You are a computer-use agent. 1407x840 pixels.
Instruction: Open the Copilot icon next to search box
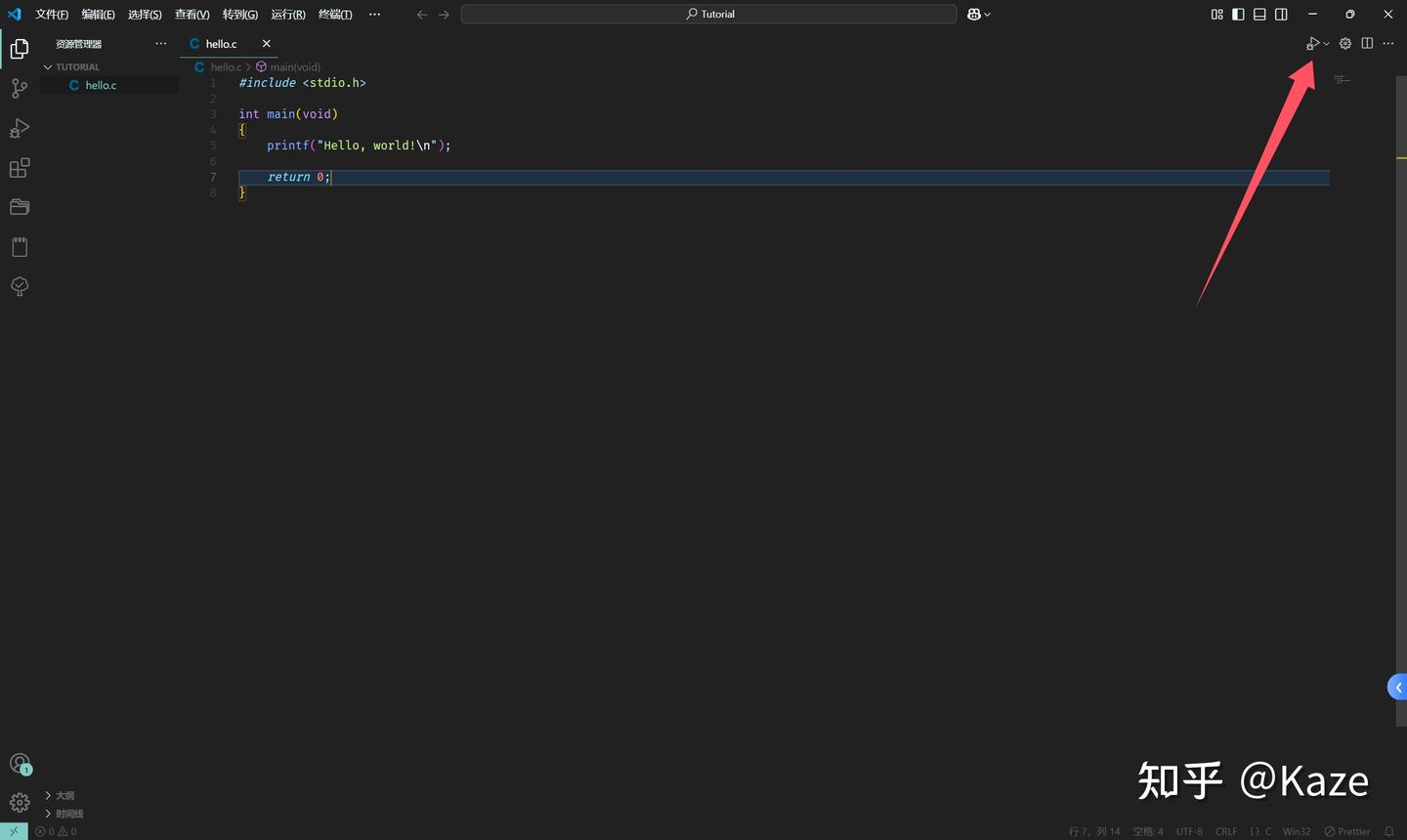click(x=974, y=14)
